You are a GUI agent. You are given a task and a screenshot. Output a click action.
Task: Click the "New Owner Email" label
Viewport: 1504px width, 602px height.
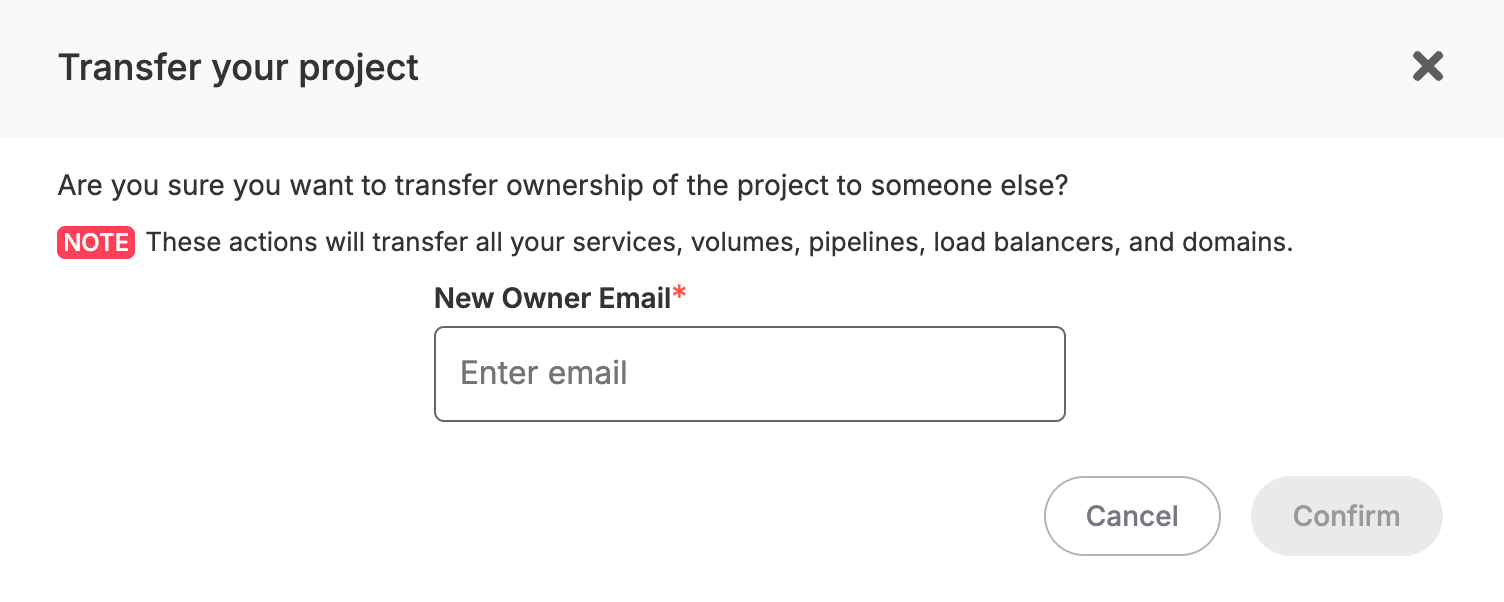(552, 298)
